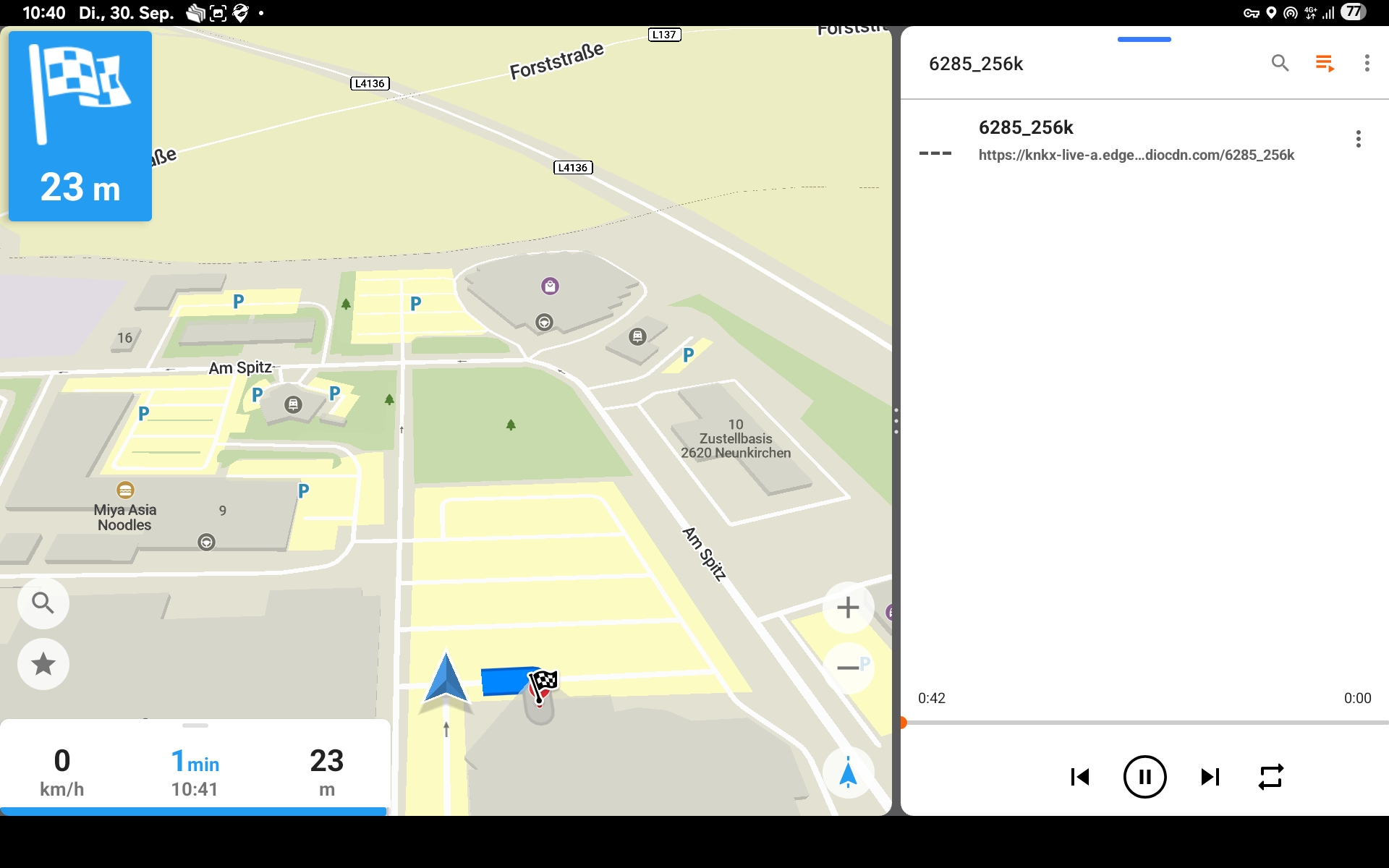This screenshot has height=868, width=1389.
Task: Go back to the previous track
Action: (1080, 777)
